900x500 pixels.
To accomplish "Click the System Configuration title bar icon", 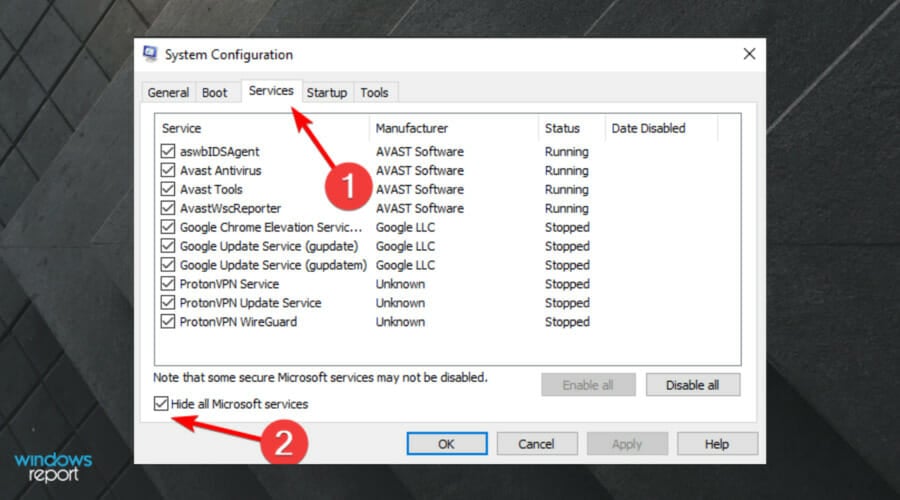I will [150, 54].
